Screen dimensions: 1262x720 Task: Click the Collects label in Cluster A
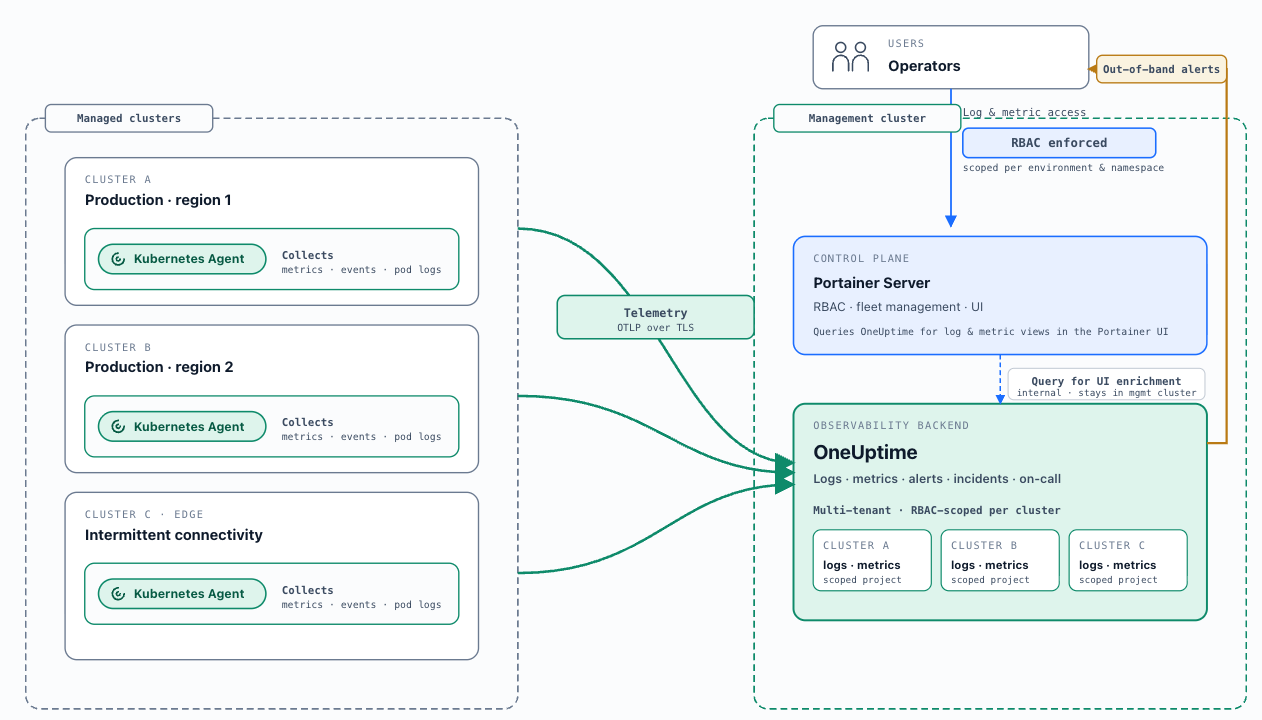(308, 255)
